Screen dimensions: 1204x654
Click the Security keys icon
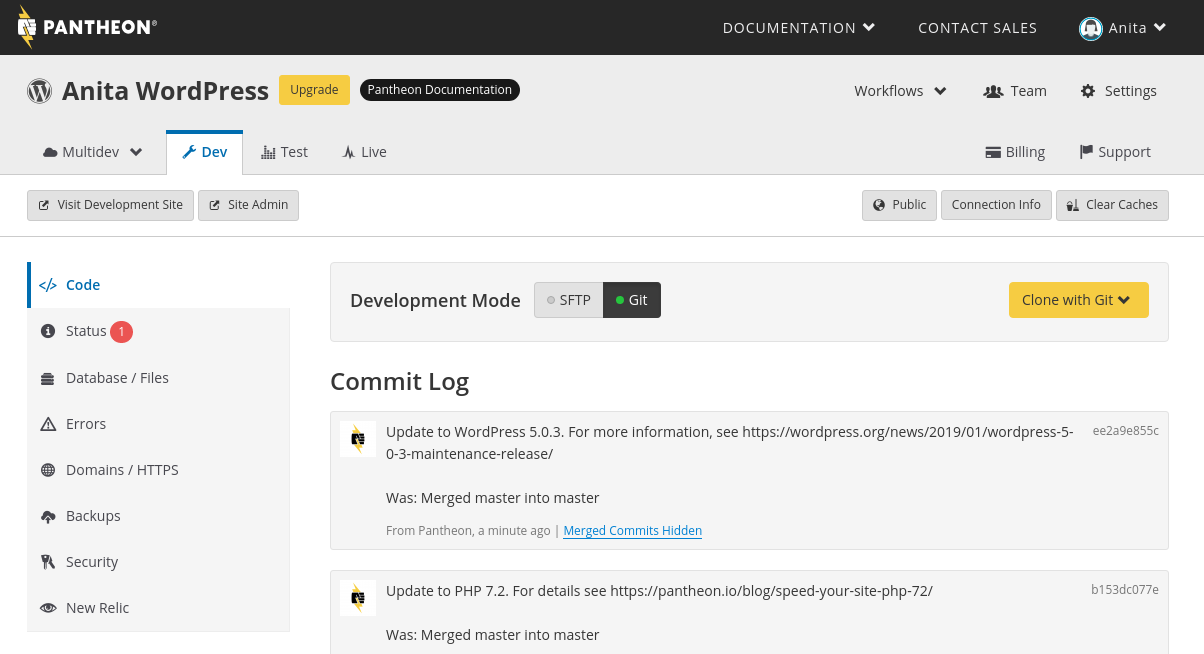pos(47,562)
